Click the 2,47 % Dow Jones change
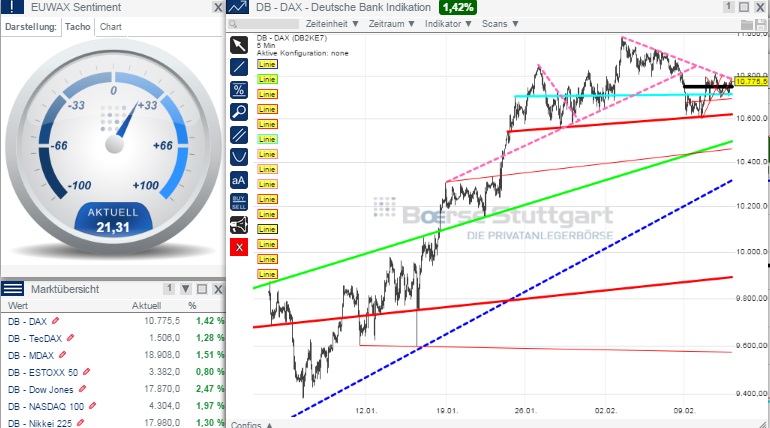The height and width of the screenshot is (428, 770). pos(210,389)
